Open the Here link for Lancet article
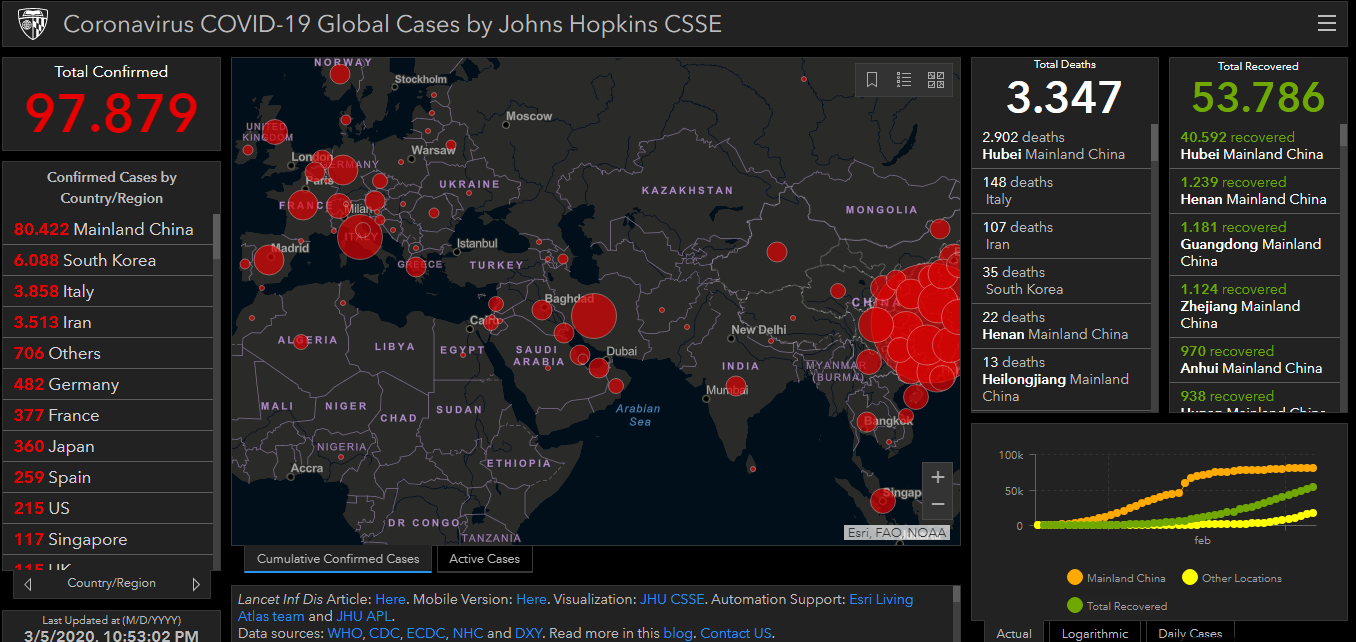The height and width of the screenshot is (642, 1356). point(390,599)
